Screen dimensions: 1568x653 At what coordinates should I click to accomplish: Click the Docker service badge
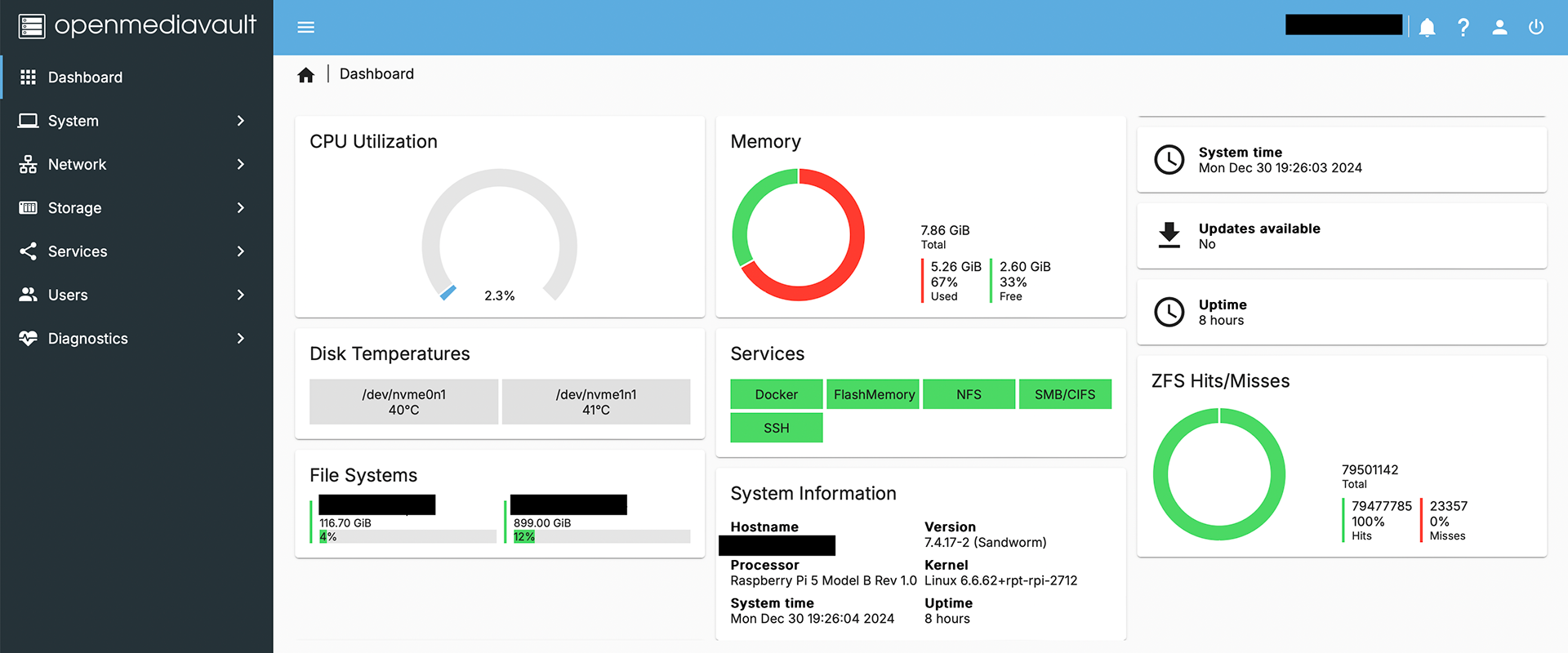coord(777,394)
